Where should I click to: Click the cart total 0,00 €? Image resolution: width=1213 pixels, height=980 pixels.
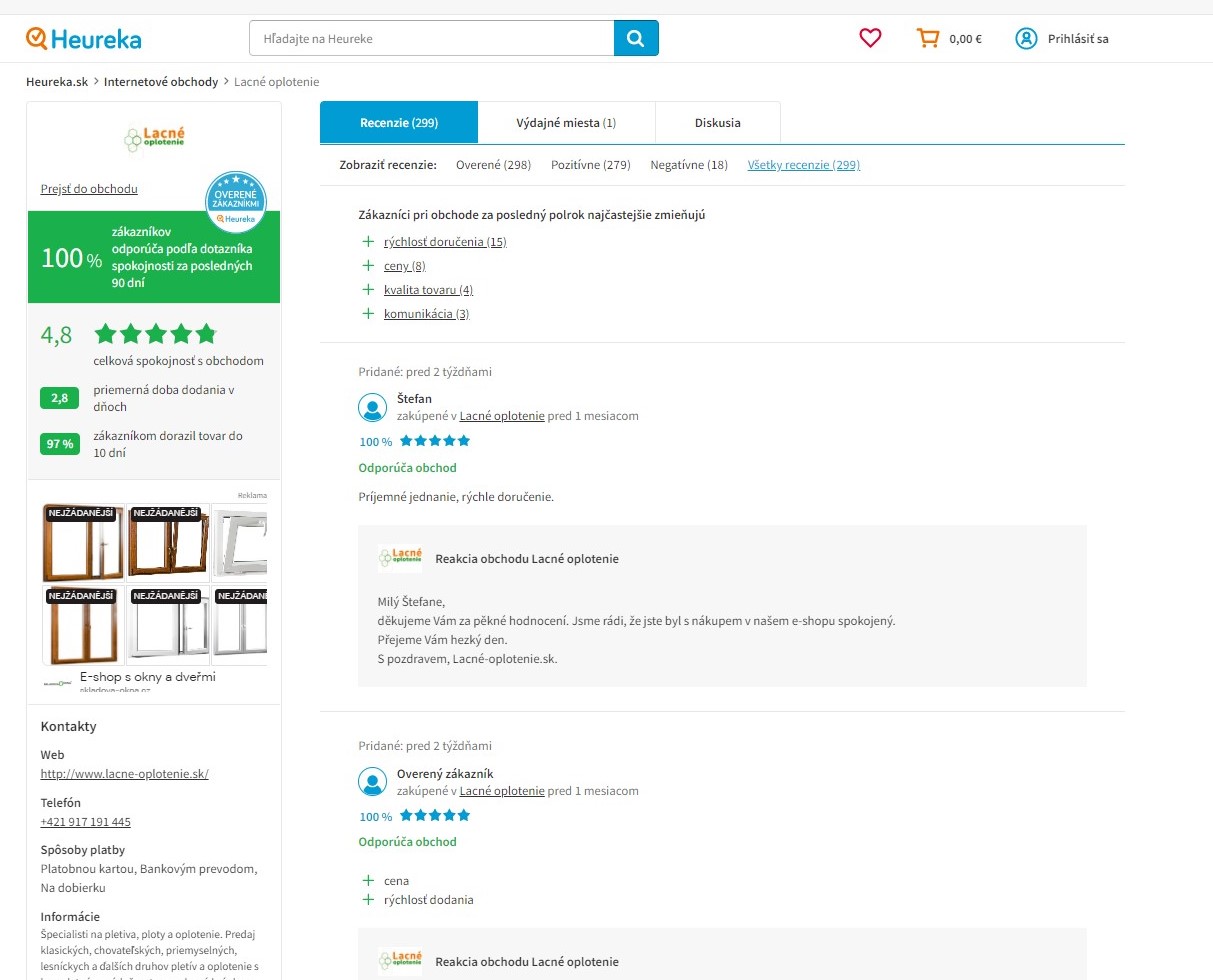pyautogui.click(x=966, y=39)
